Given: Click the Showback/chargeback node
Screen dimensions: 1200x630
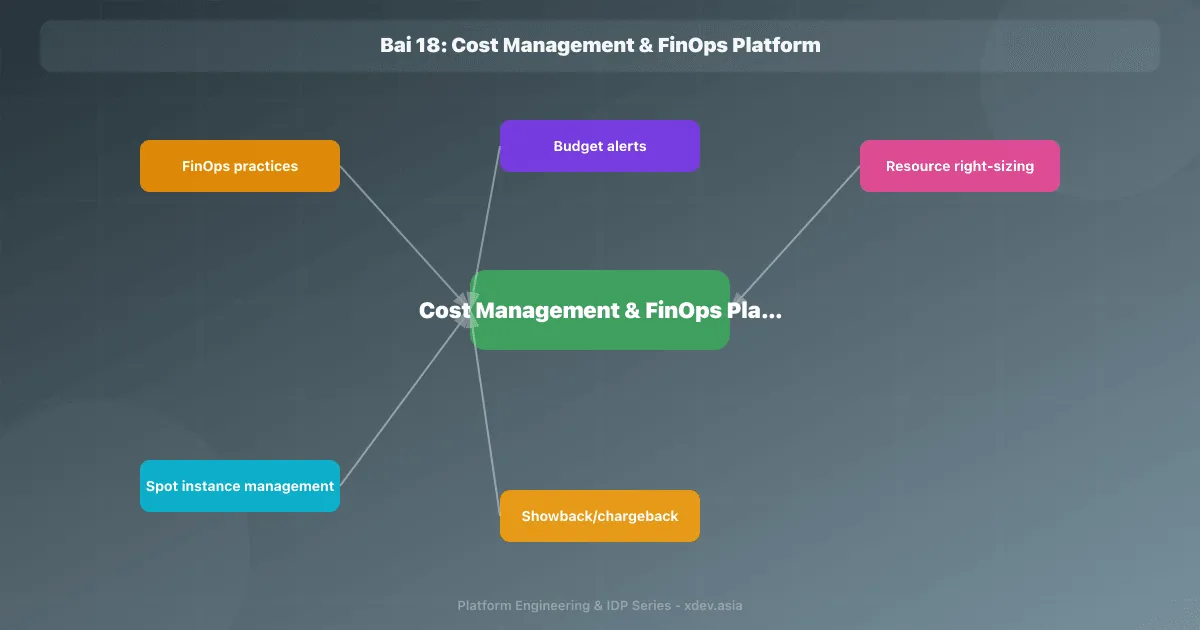Looking at the screenshot, I should coord(600,516).
